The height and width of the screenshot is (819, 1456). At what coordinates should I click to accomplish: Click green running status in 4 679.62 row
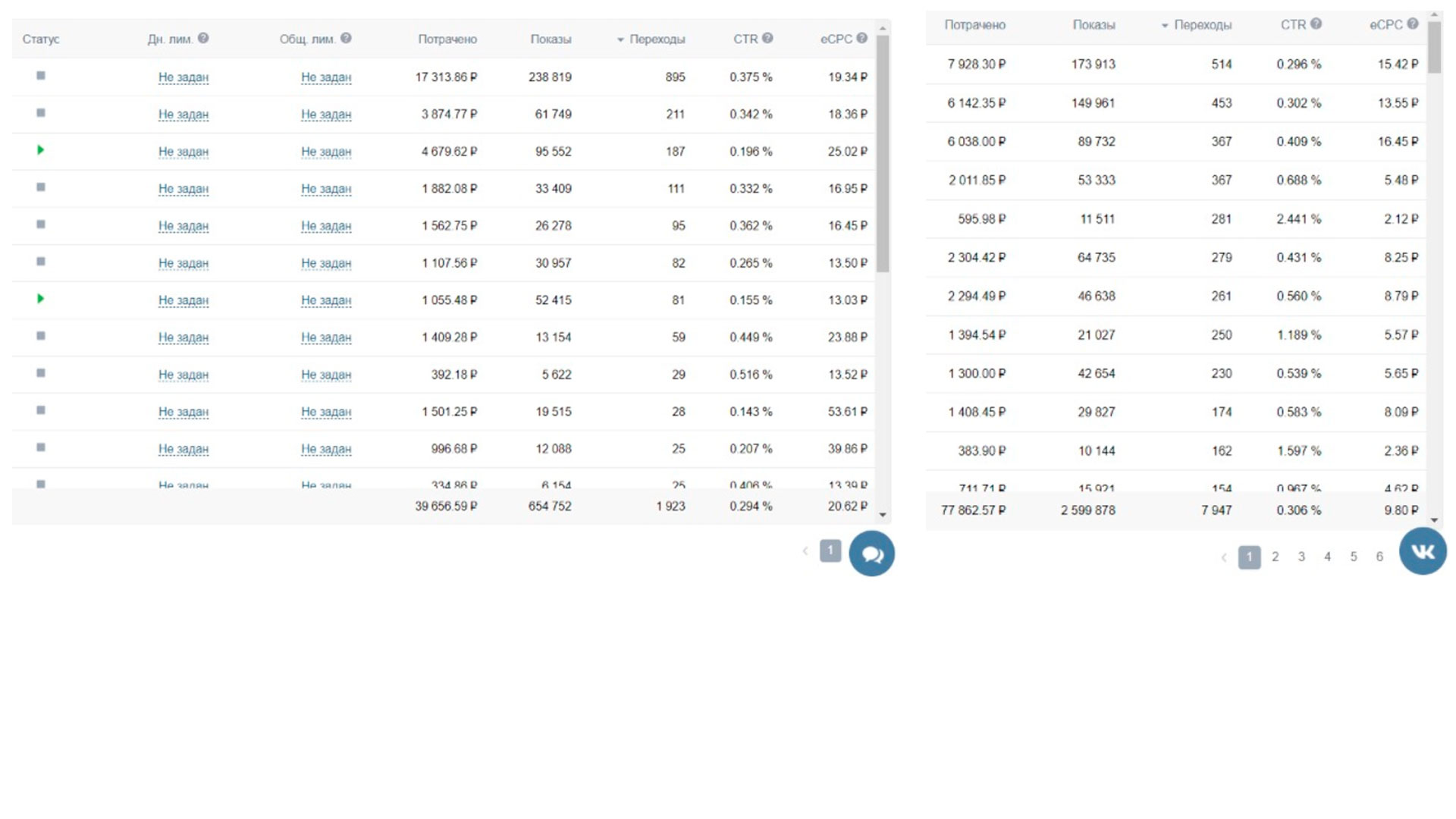pos(41,150)
